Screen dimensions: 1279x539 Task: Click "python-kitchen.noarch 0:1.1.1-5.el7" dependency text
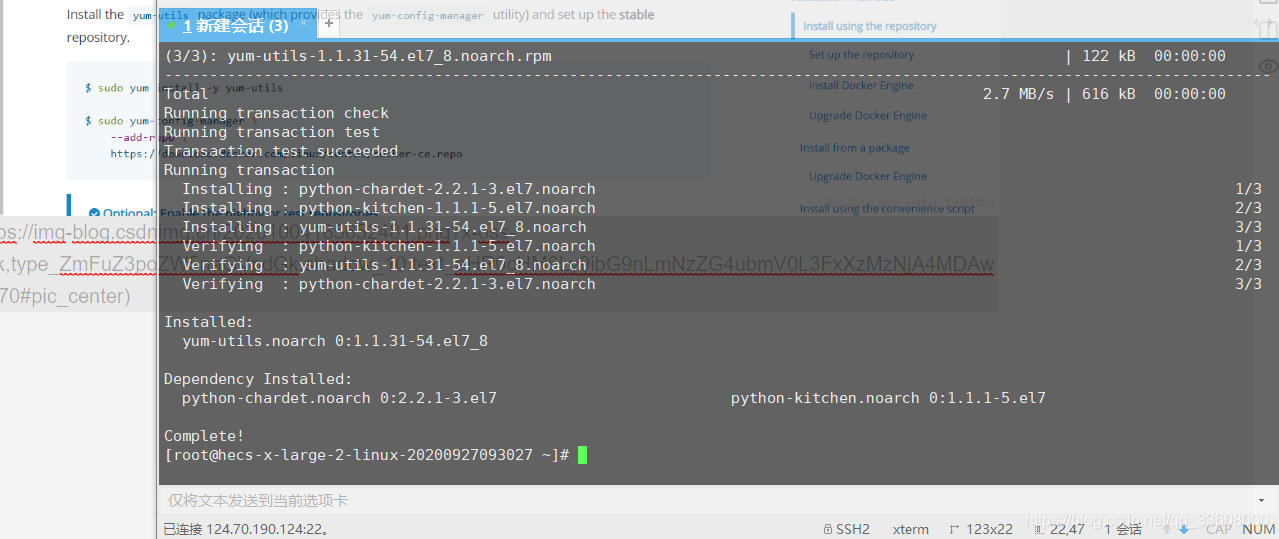(x=888, y=398)
